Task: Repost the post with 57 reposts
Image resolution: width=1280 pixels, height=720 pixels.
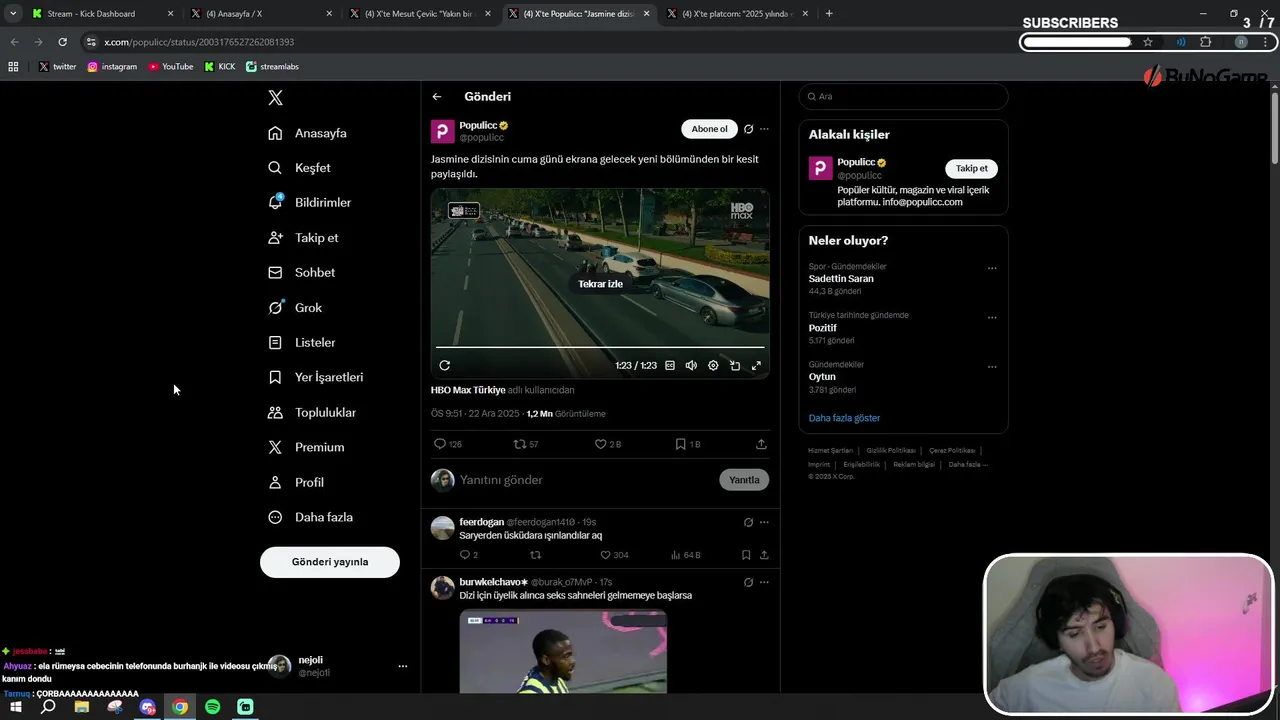Action: tap(526, 444)
